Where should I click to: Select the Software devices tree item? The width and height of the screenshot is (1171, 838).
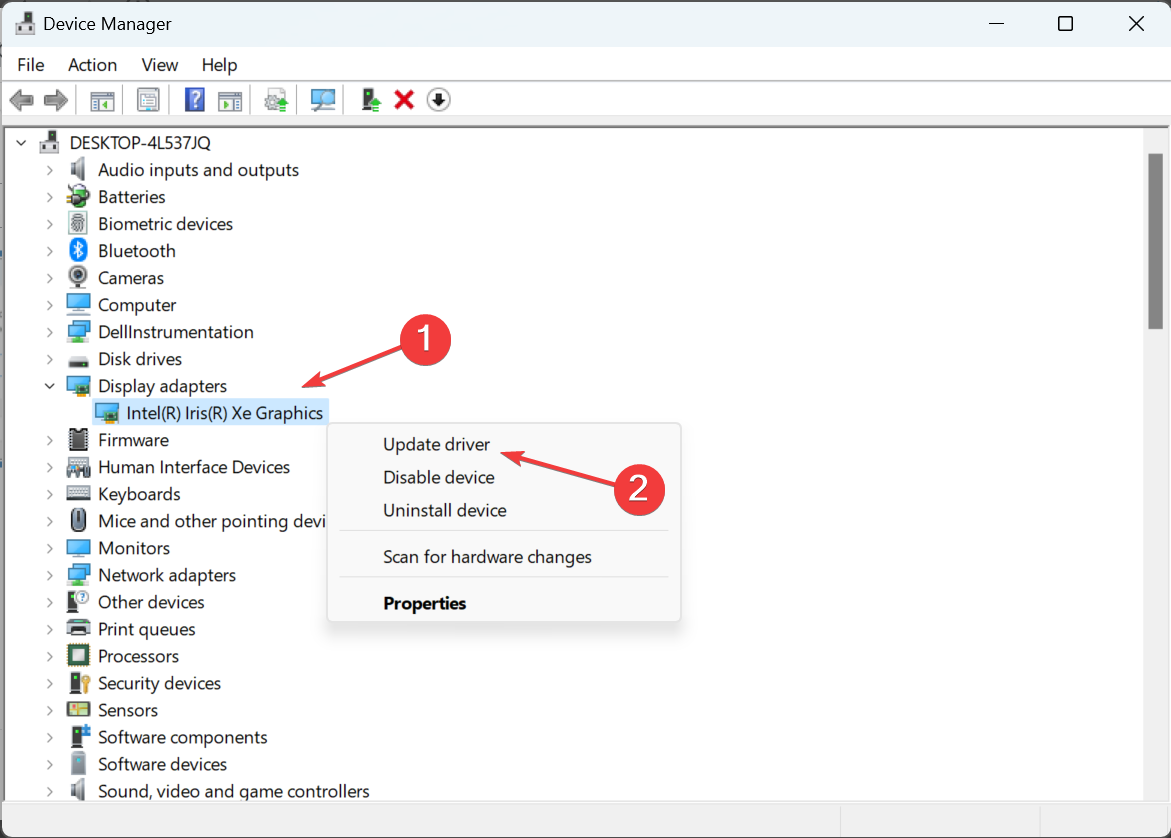coord(162,764)
